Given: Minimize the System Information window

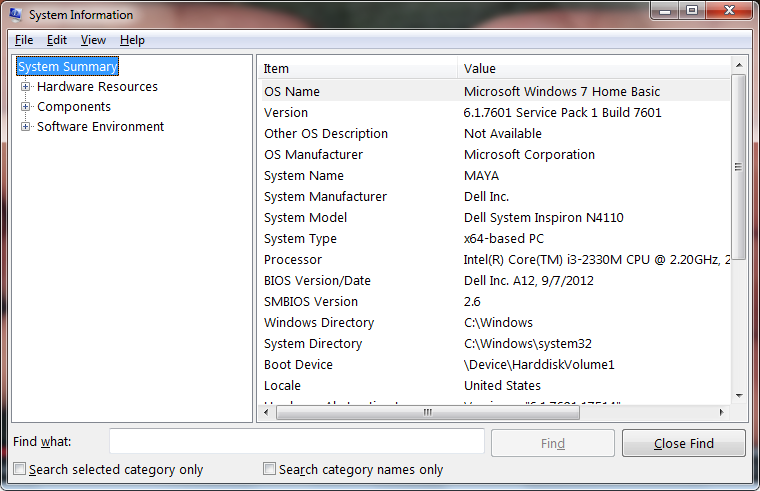Looking at the screenshot, I should (665, 11).
